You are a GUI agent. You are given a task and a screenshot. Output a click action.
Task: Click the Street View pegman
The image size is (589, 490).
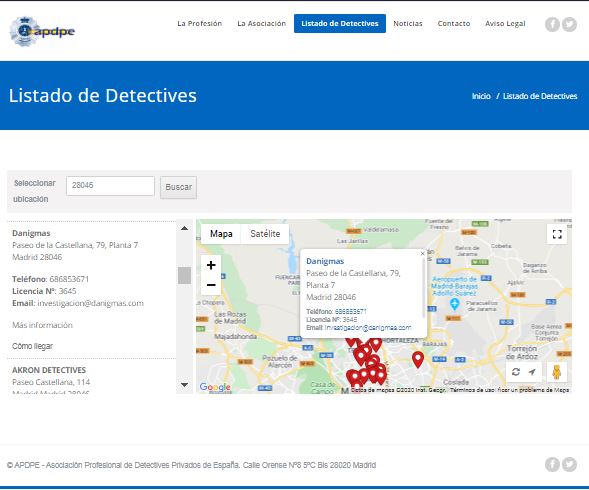point(557,372)
